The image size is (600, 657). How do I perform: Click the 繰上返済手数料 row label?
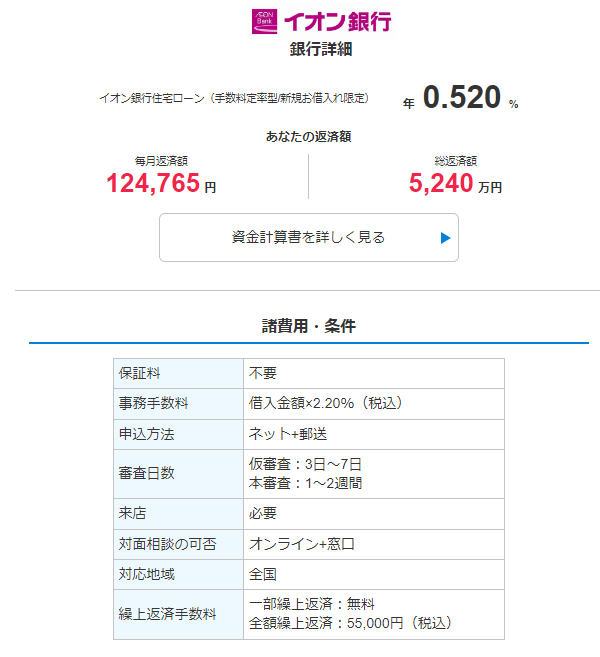(167, 614)
